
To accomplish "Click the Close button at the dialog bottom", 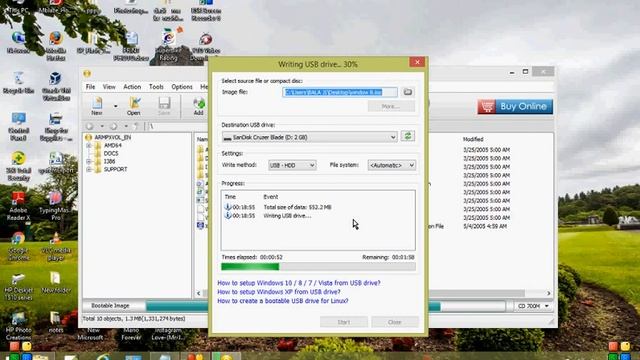I will 395,322.
